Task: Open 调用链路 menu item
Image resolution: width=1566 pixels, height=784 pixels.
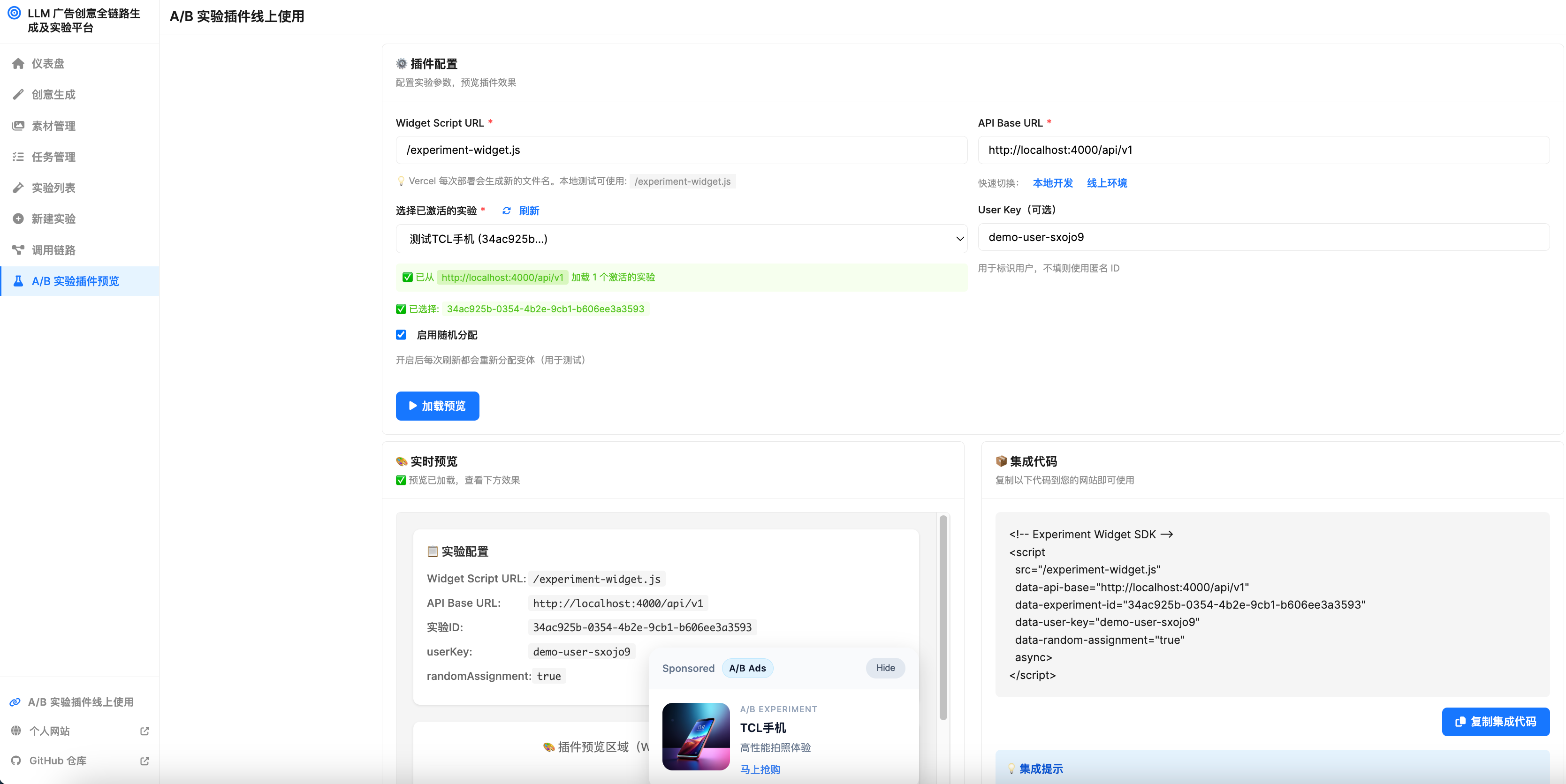Action: click(x=80, y=250)
